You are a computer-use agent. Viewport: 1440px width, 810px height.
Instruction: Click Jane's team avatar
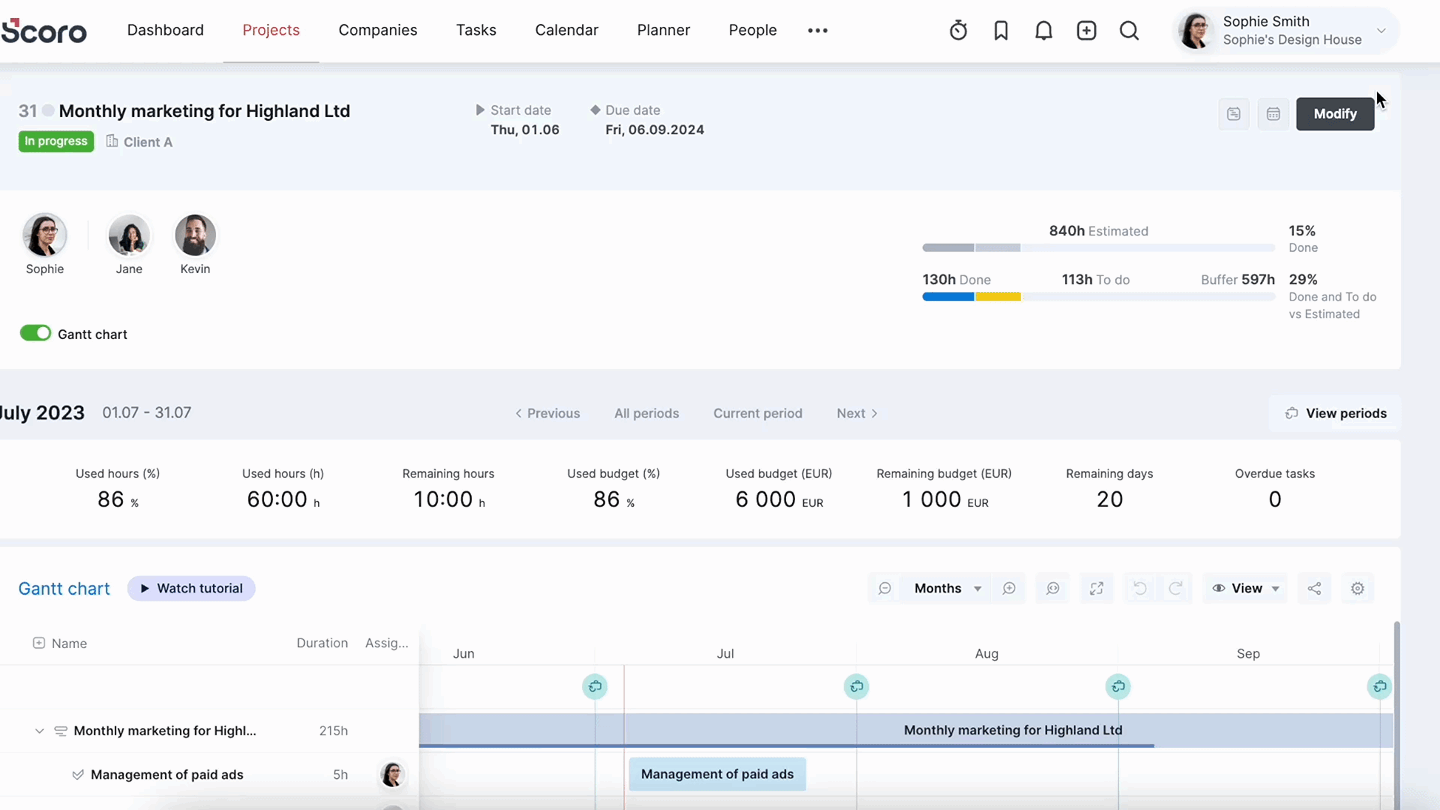tap(129, 236)
